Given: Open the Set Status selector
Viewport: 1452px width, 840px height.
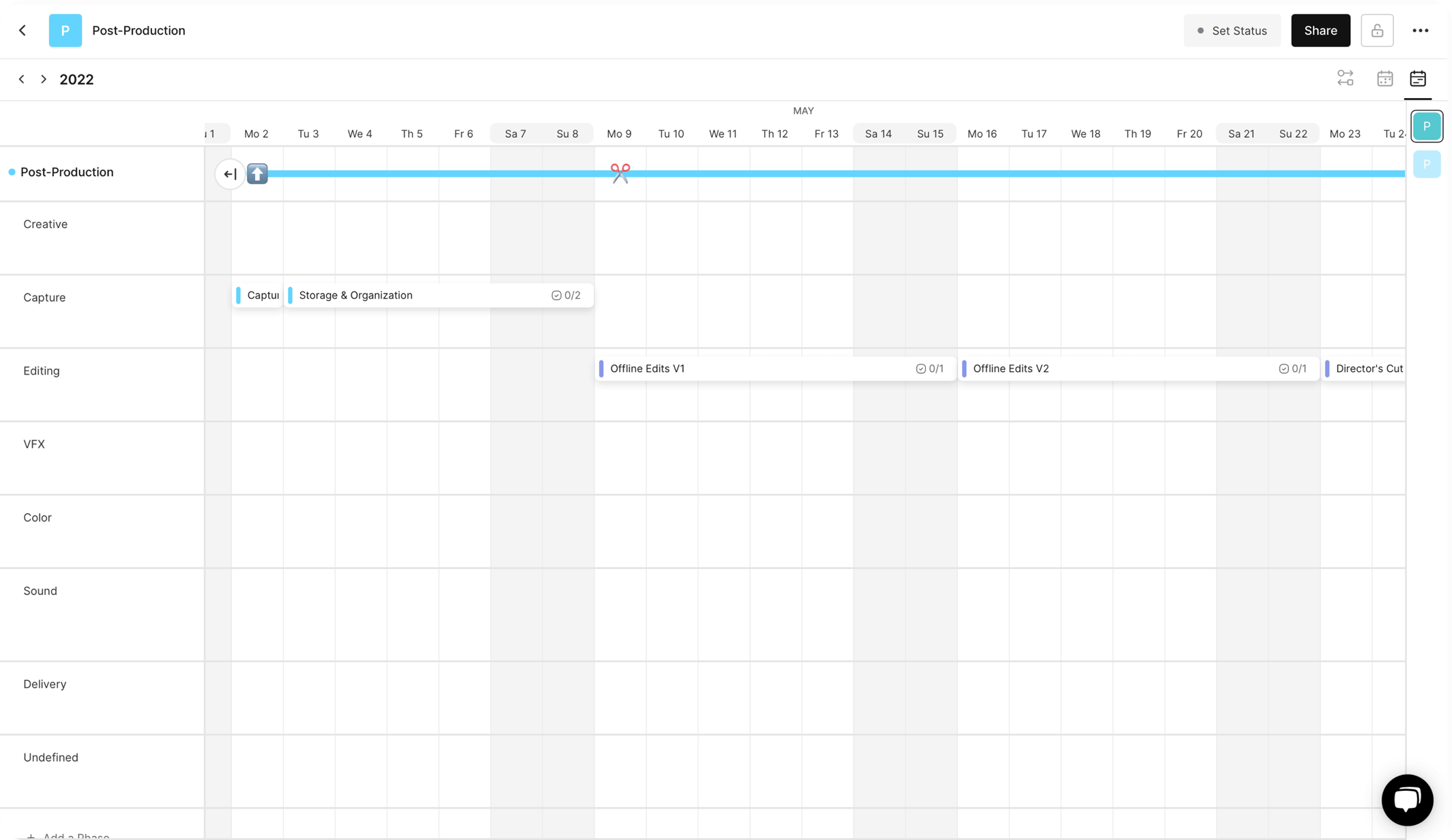Looking at the screenshot, I should (x=1232, y=31).
